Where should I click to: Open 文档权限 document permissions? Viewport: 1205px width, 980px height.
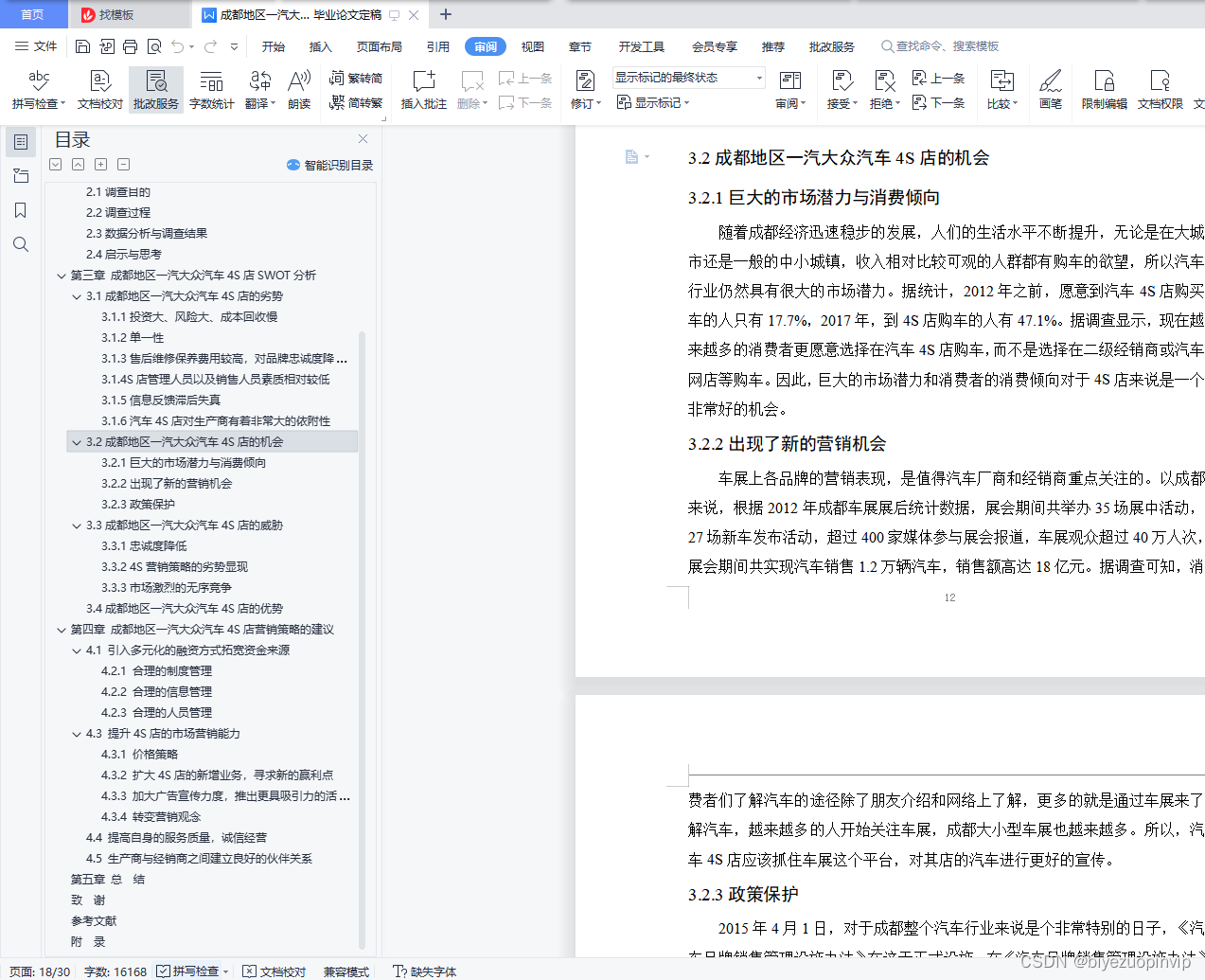[1161, 91]
